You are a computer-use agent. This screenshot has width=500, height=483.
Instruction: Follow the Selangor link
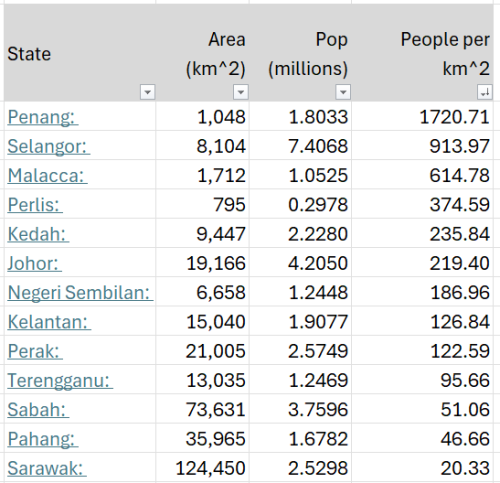[x=49, y=146]
